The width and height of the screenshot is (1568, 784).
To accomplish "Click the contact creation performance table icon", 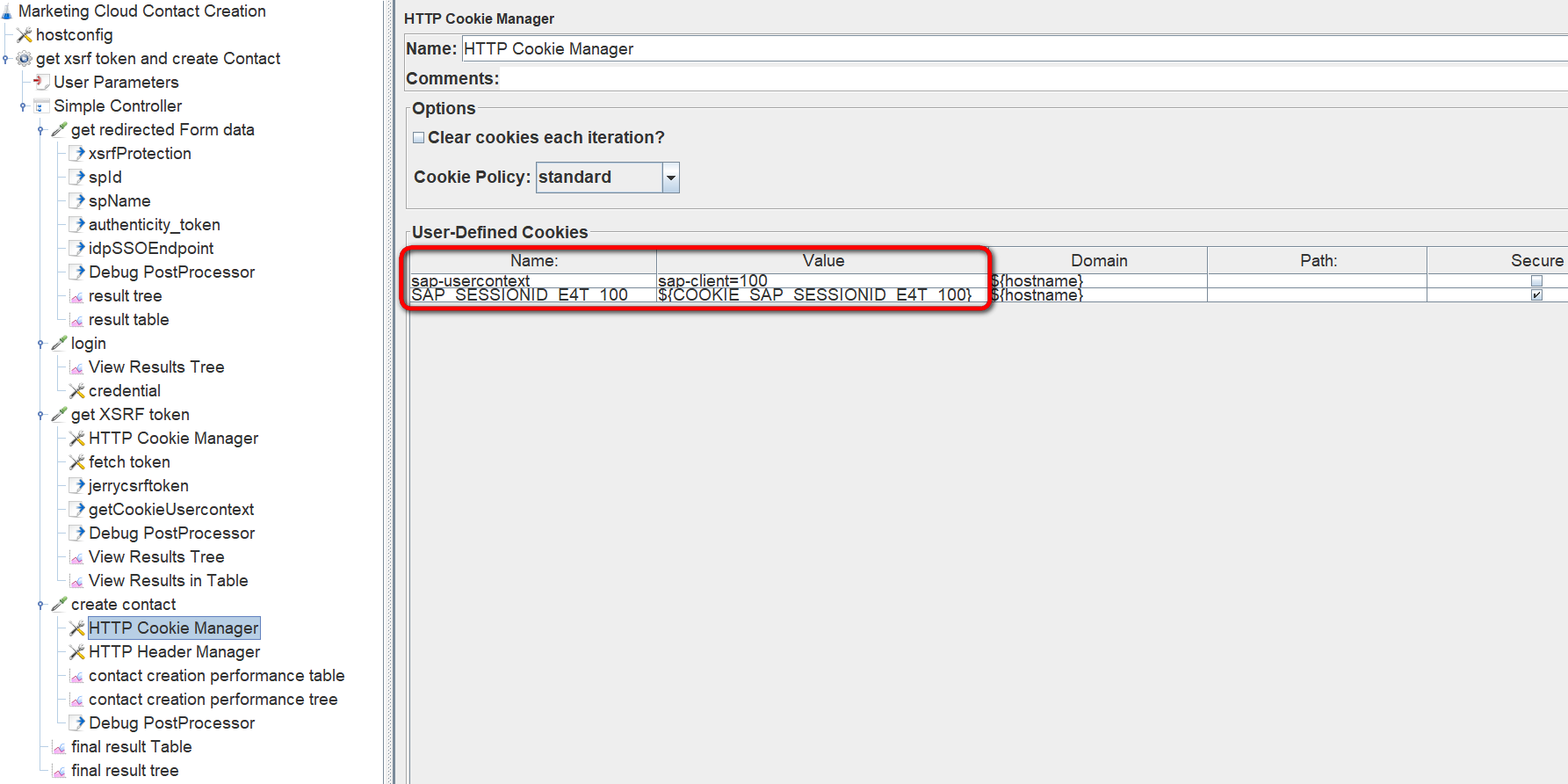I will (x=77, y=676).
